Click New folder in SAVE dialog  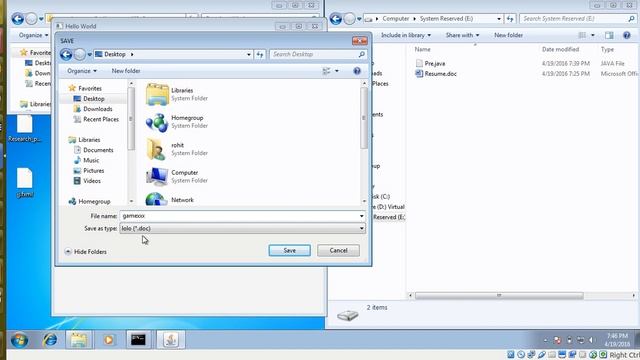tap(126, 71)
